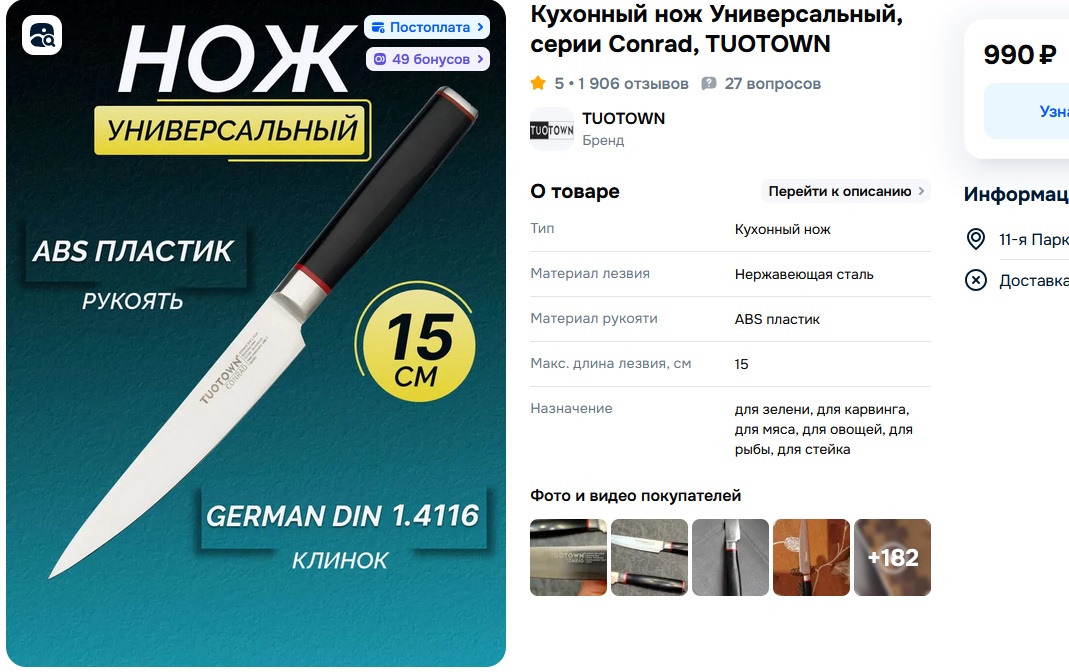This screenshot has width=1069, height=672.
Task: Click the yellow star rating icon
Action: [x=538, y=83]
